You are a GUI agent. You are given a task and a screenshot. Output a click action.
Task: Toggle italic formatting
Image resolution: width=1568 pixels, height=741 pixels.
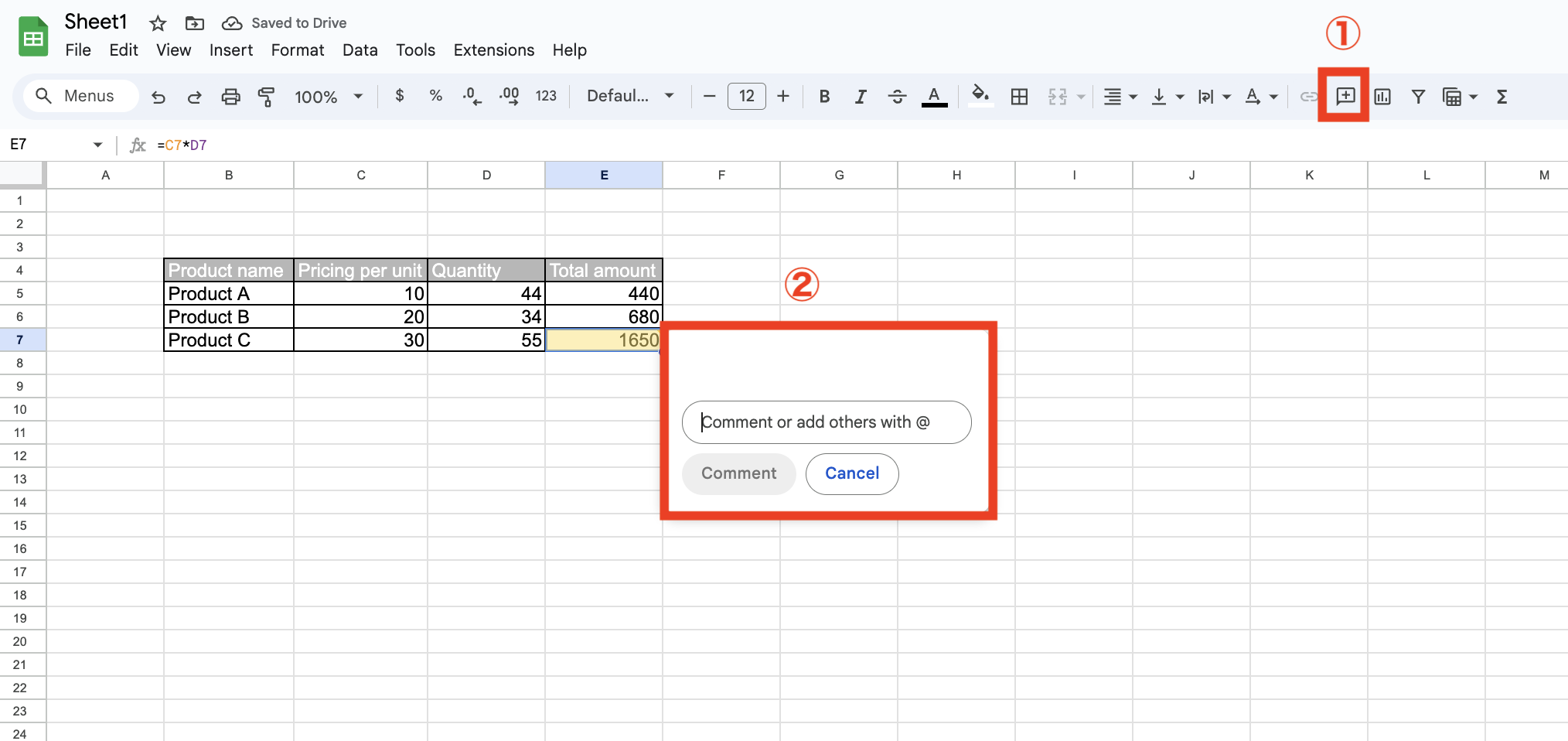coord(860,96)
